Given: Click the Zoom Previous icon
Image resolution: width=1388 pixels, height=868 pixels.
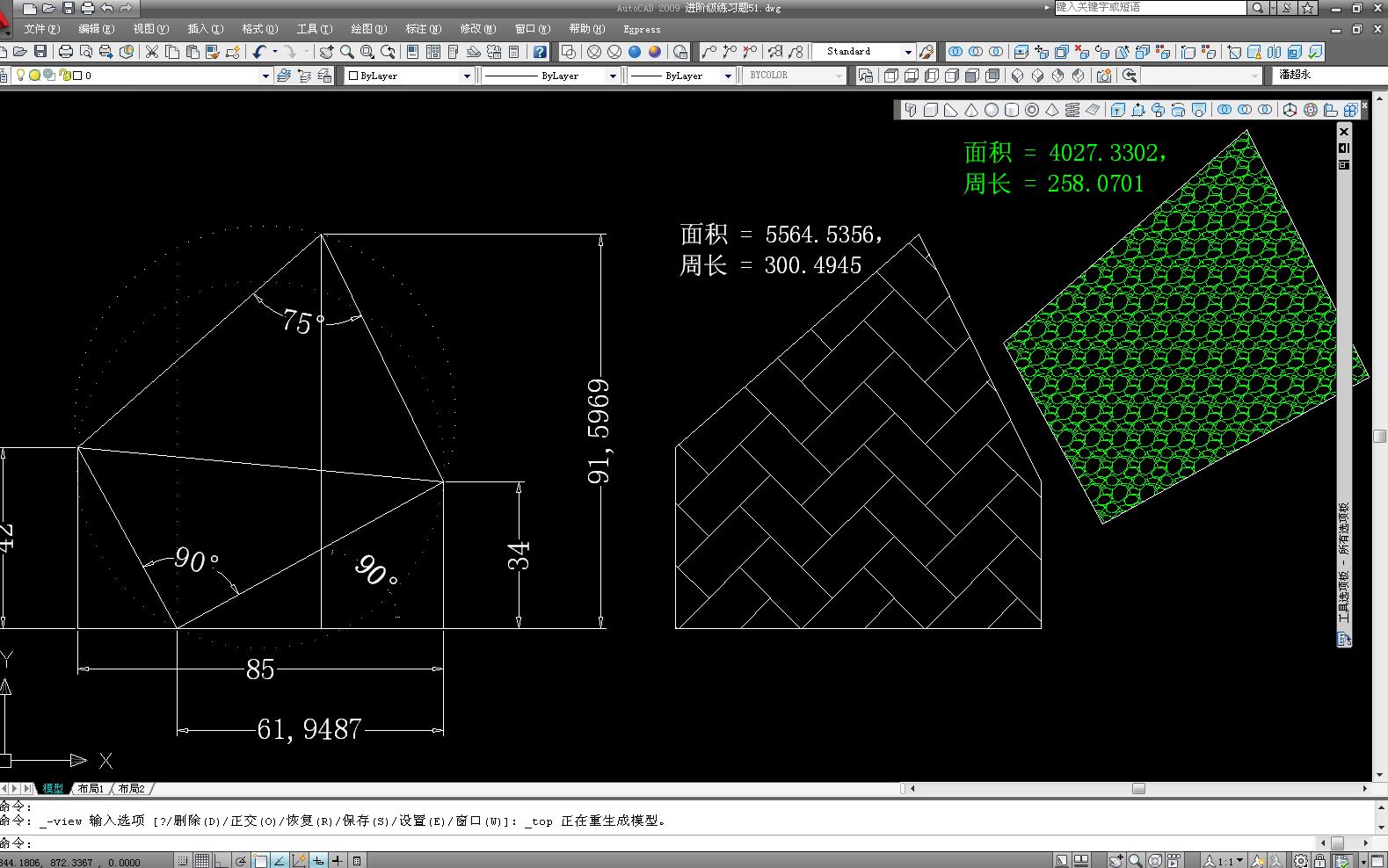Looking at the screenshot, I should tap(388, 52).
